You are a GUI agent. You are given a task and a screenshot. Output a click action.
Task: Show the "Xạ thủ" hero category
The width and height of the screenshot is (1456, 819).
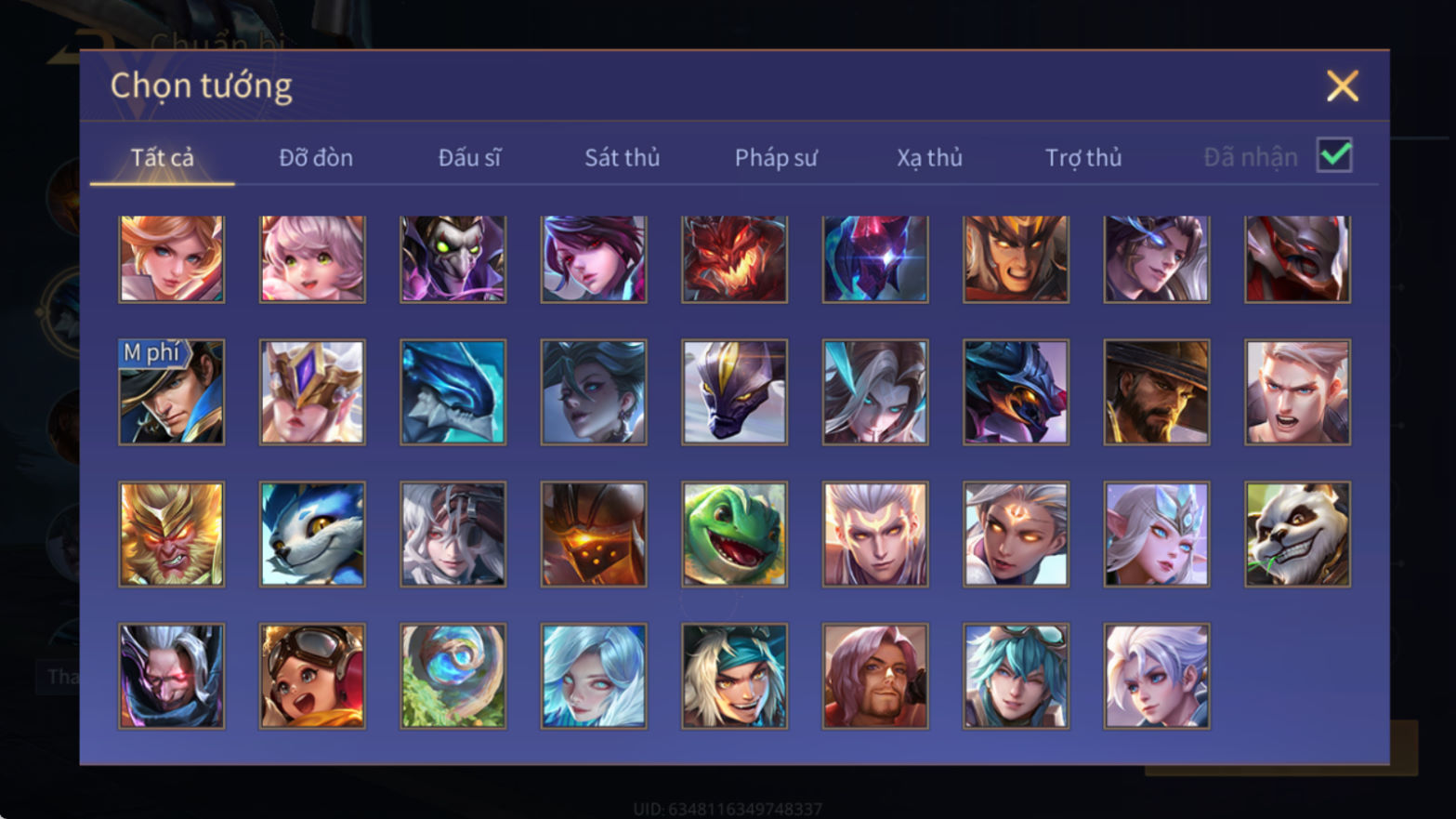[929, 157]
